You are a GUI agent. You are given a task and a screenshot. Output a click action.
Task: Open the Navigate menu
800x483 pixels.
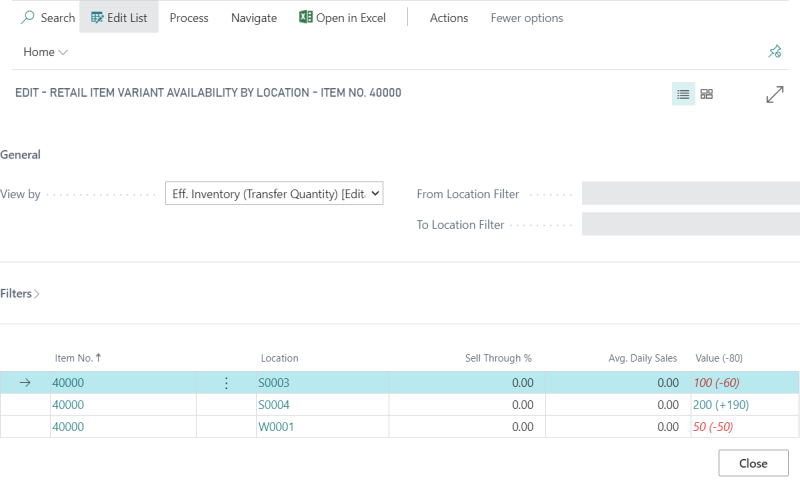tap(253, 18)
